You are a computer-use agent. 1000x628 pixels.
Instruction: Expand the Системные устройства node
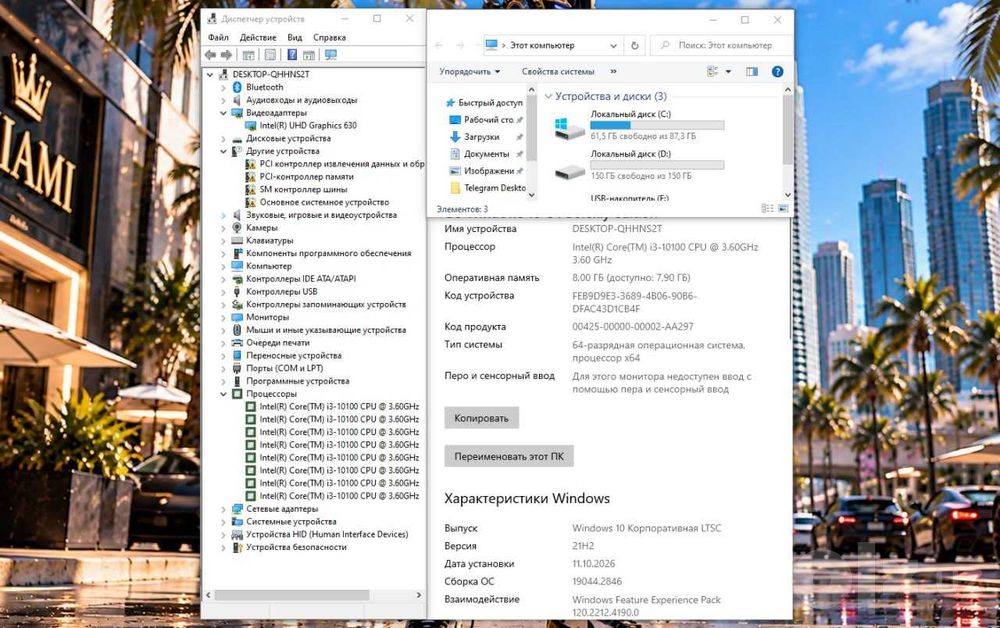point(223,522)
